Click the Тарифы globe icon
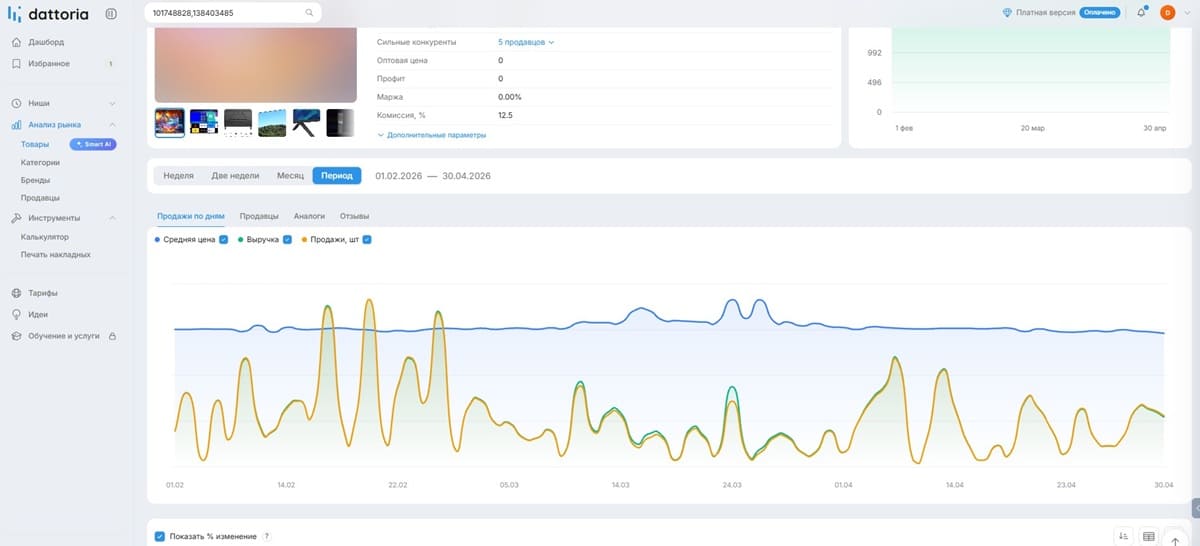 [x=16, y=293]
